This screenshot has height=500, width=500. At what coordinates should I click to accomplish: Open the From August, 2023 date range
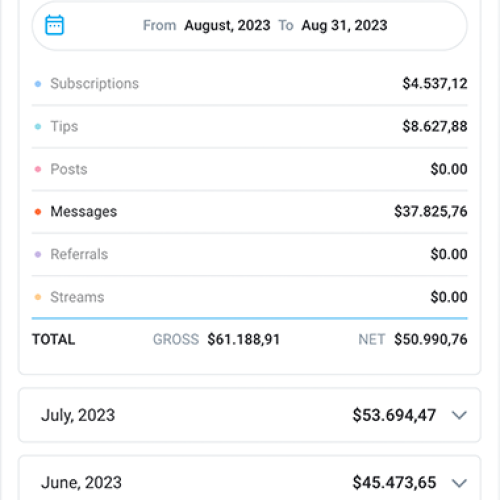(x=249, y=26)
